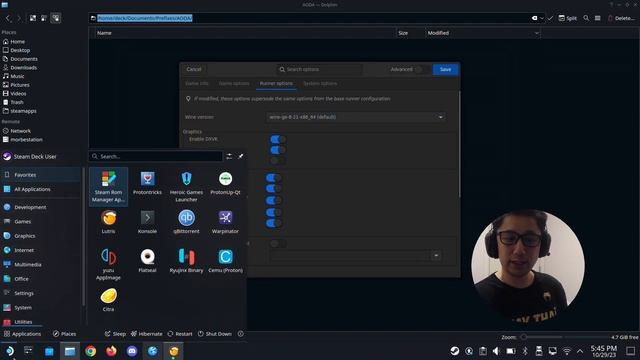Image resolution: width=640 pixels, height=360 pixels.
Task: Open Dolphin's hamburger menu icon
Action: pos(598,18)
